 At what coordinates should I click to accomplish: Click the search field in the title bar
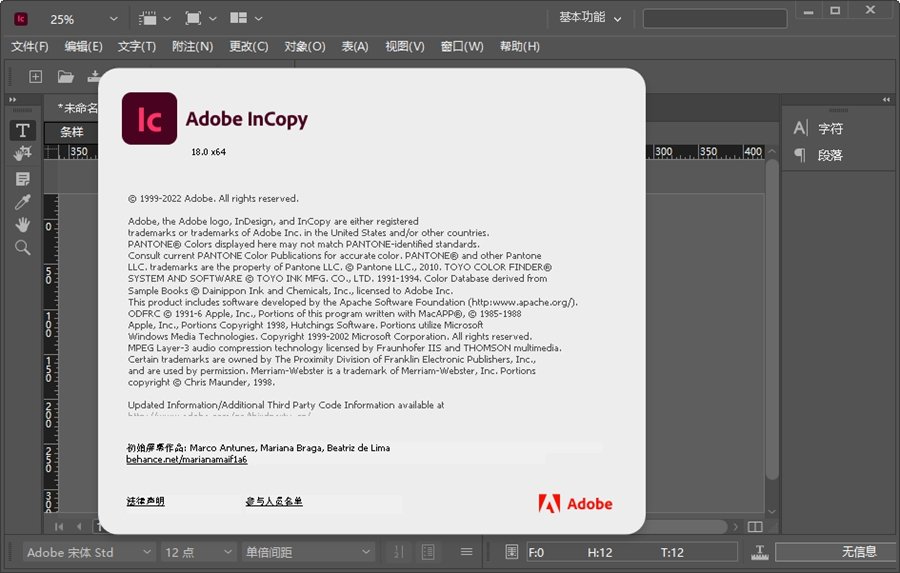pyautogui.click(x=715, y=18)
